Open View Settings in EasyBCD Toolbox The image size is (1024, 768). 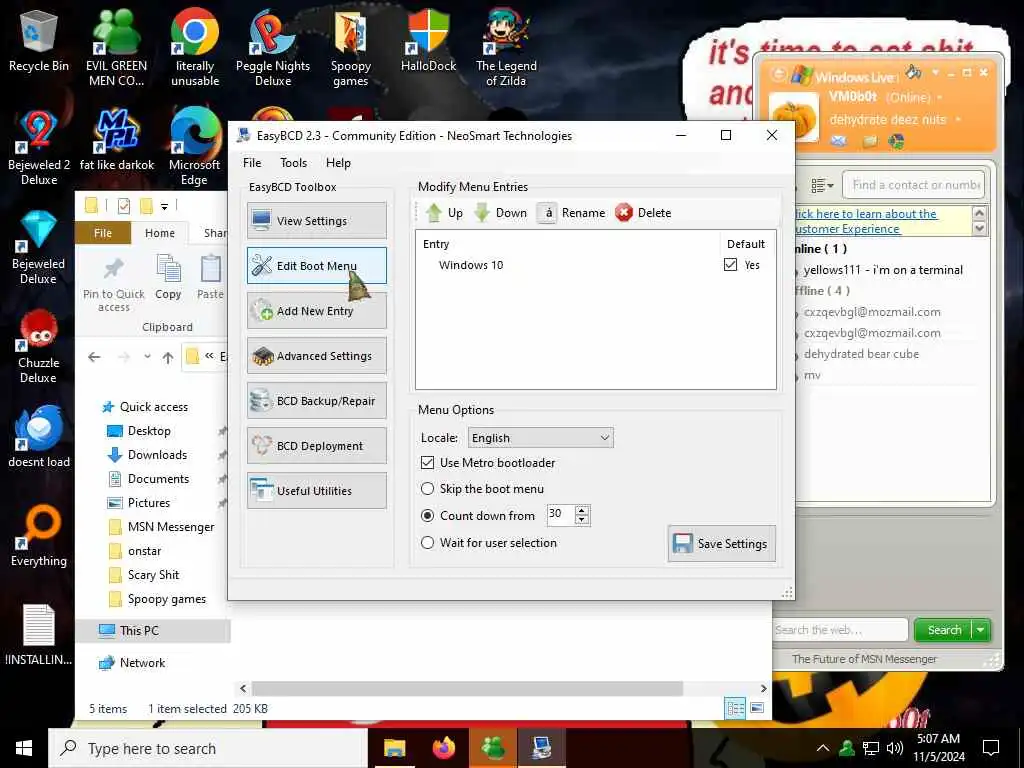tap(317, 221)
